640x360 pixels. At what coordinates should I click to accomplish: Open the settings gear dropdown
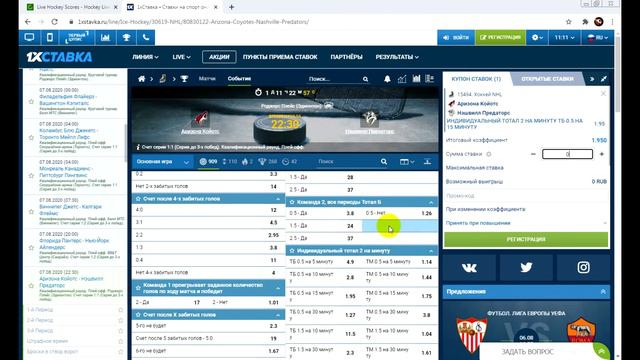coord(537,38)
